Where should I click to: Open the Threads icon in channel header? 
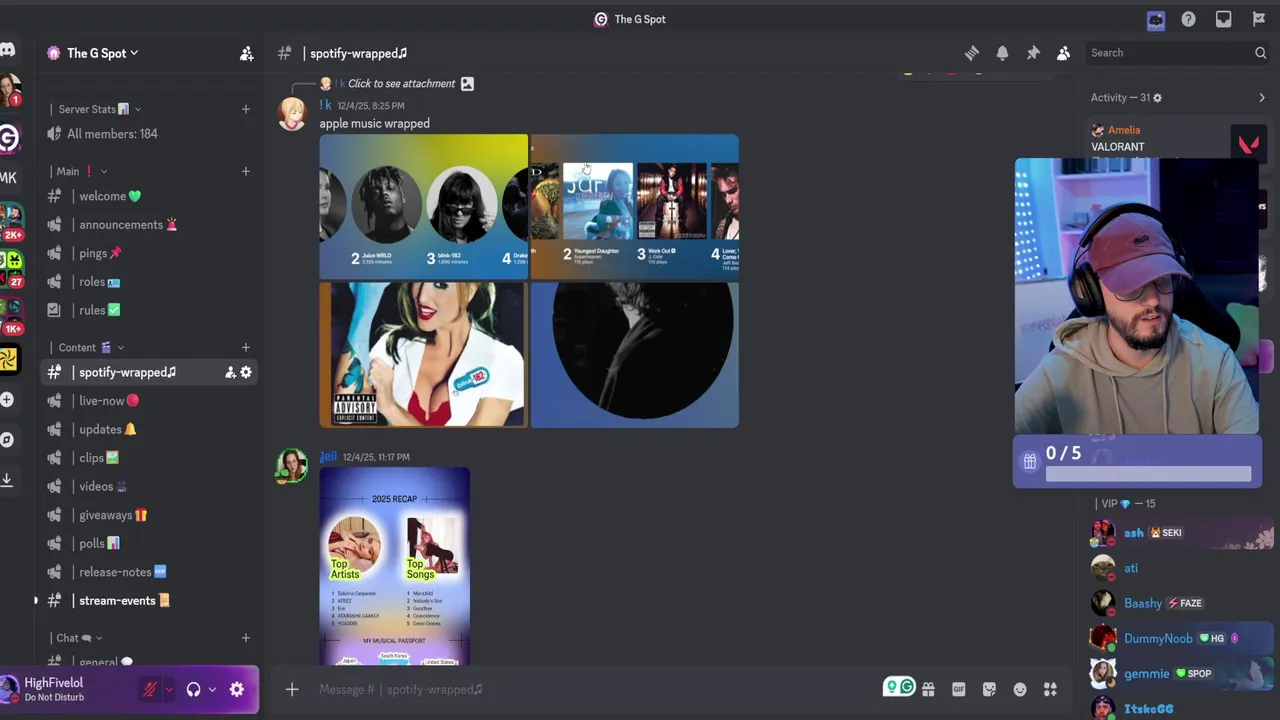point(971,53)
